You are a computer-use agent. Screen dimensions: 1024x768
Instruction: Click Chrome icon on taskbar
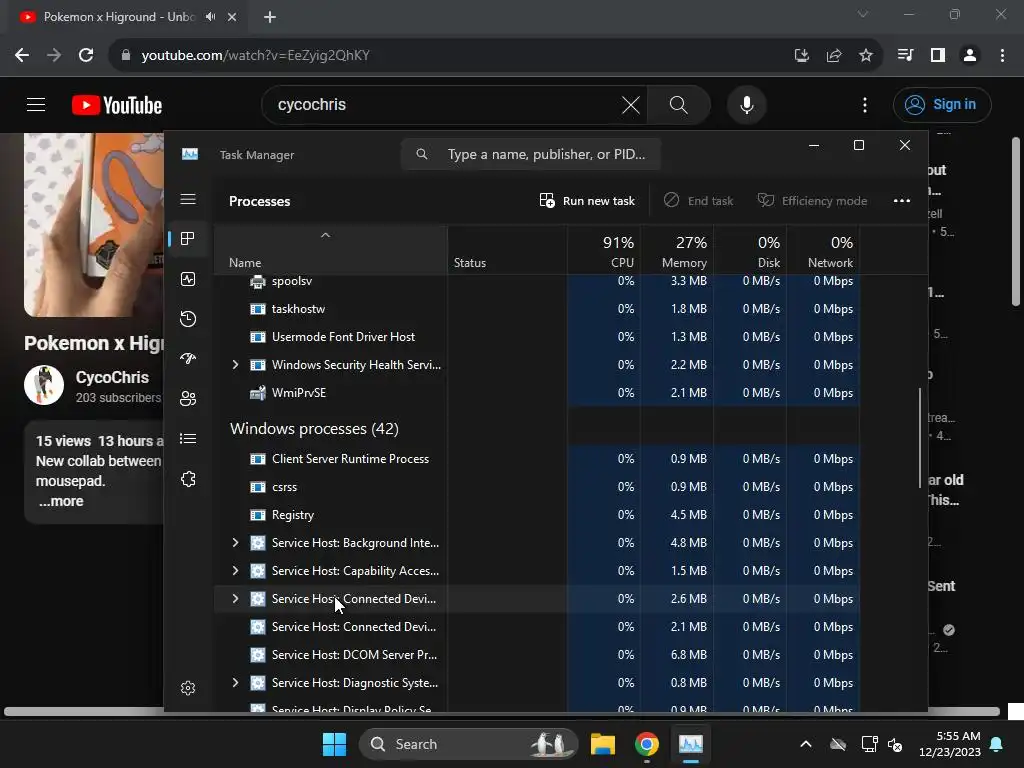point(647,744)
